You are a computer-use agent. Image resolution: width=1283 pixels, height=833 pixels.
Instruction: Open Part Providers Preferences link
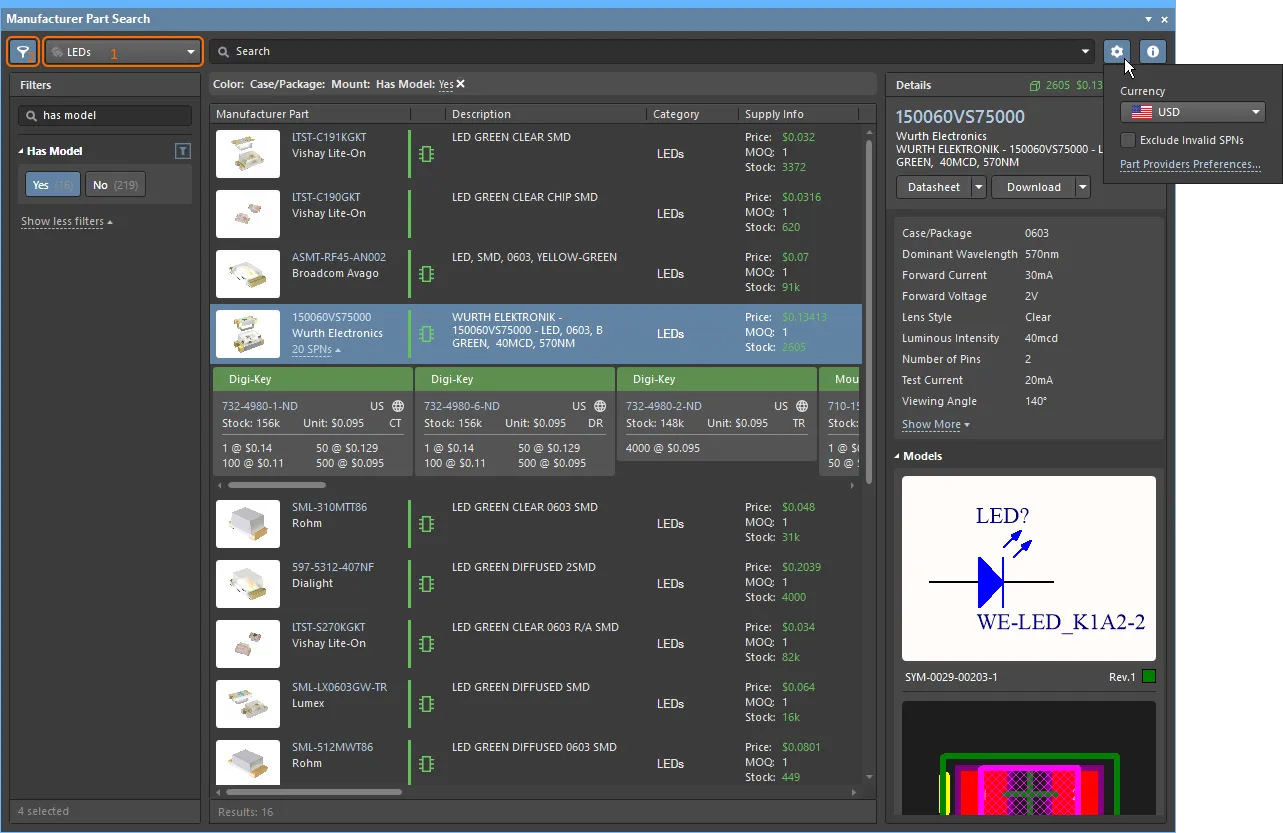[1190, 164]
